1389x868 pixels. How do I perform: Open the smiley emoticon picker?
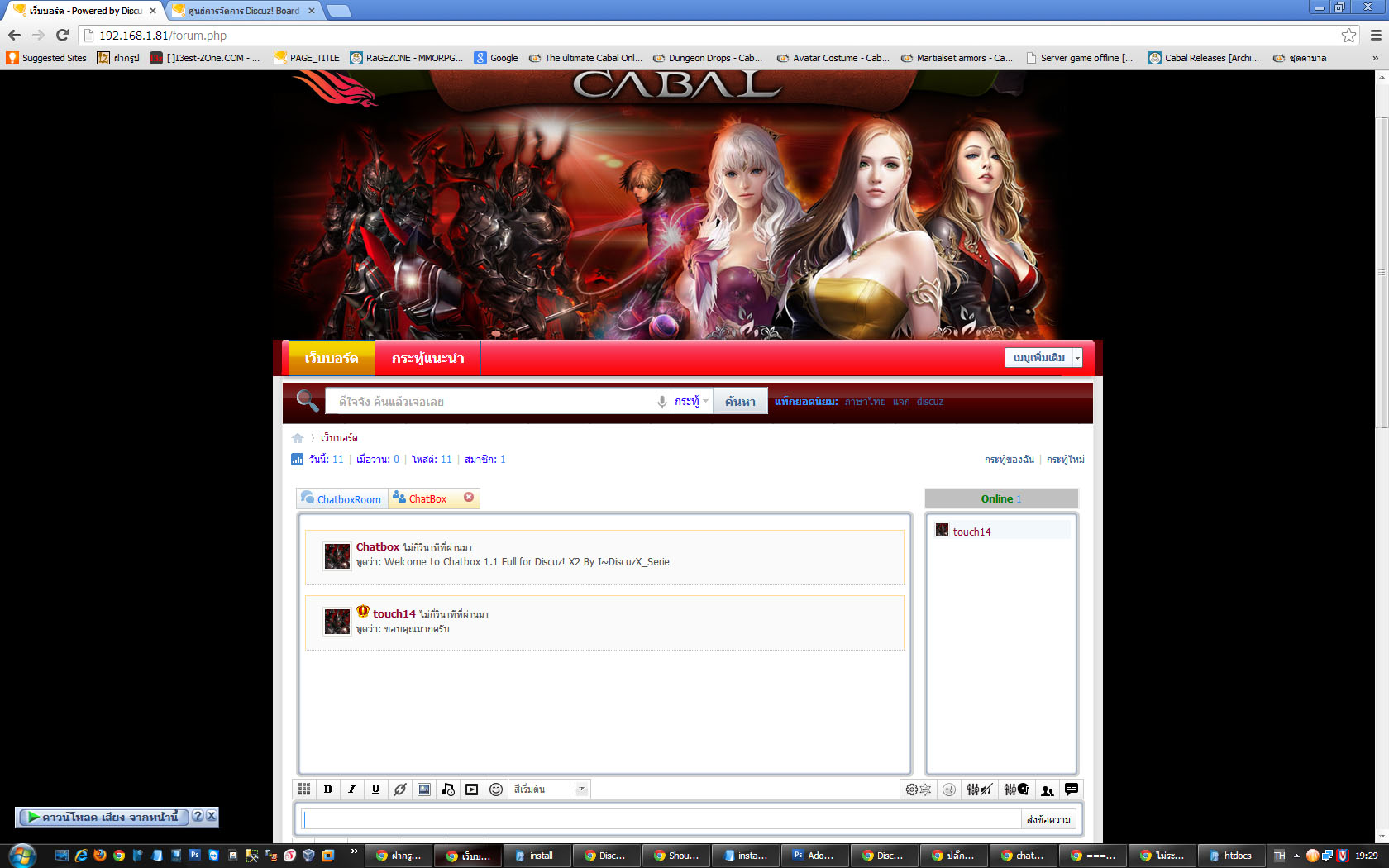[x=496, y=789]
